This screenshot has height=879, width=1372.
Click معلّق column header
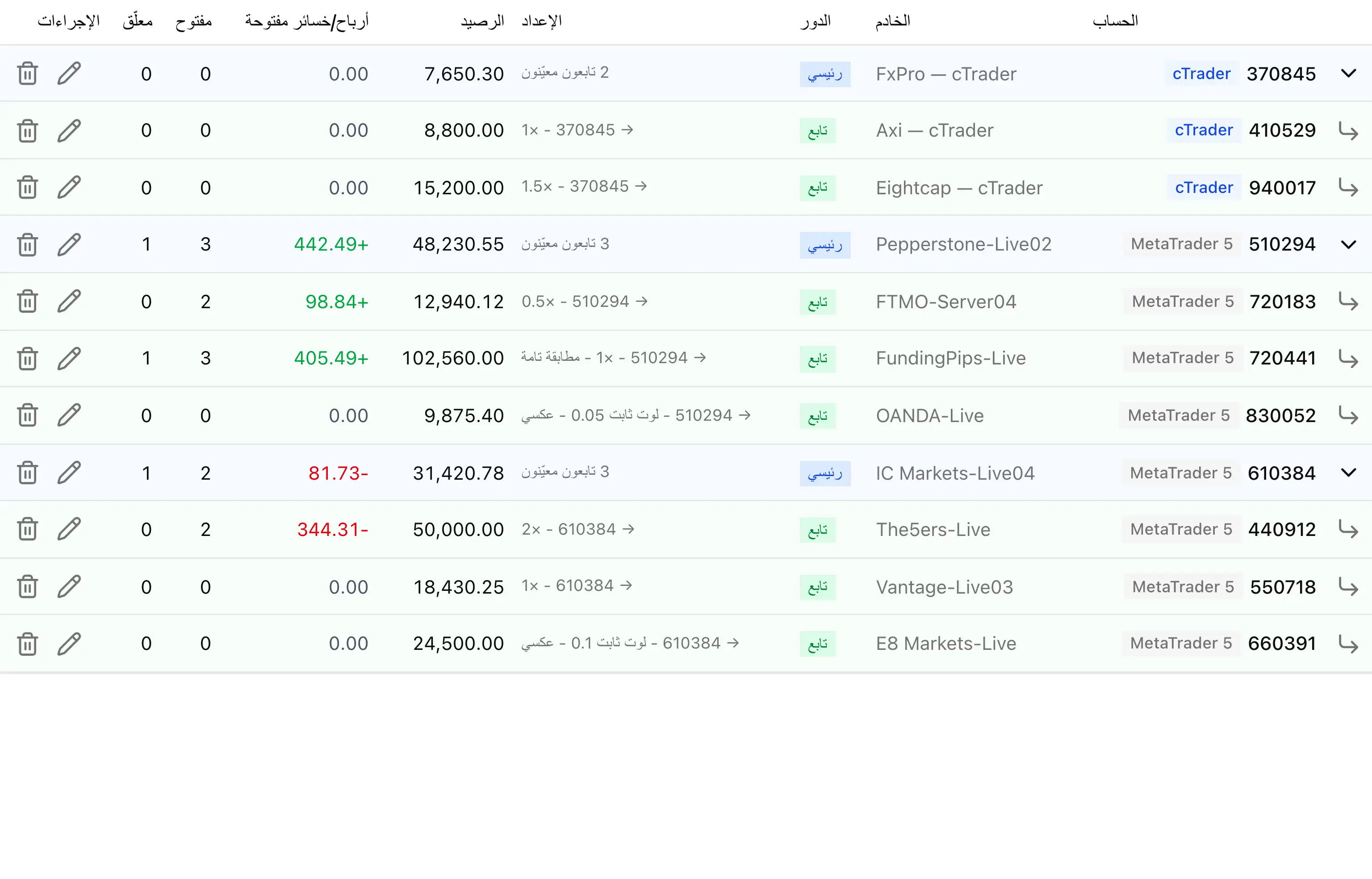point(138,21)
